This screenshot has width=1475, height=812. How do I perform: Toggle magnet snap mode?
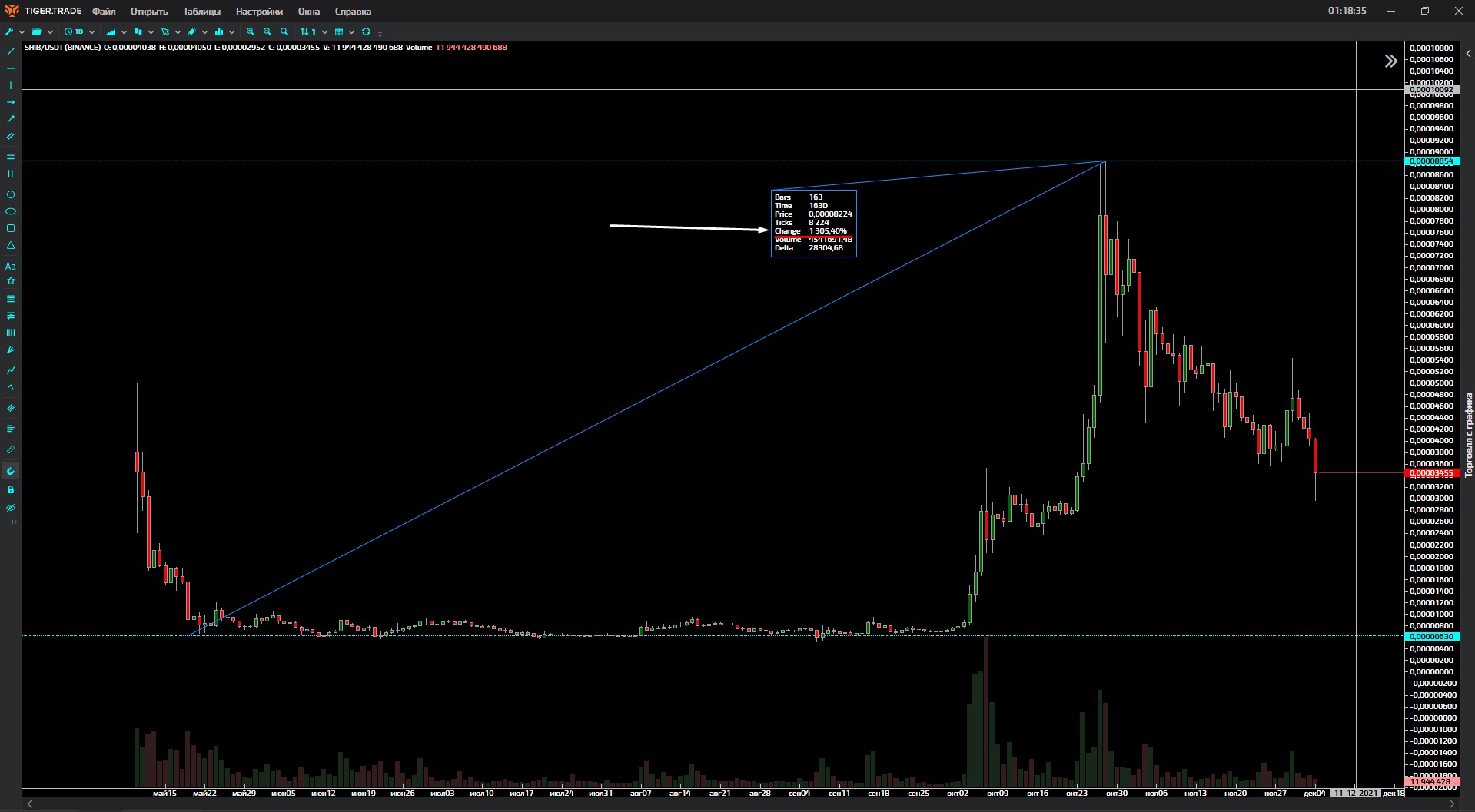pyautogui.click(x=11, y=471)
